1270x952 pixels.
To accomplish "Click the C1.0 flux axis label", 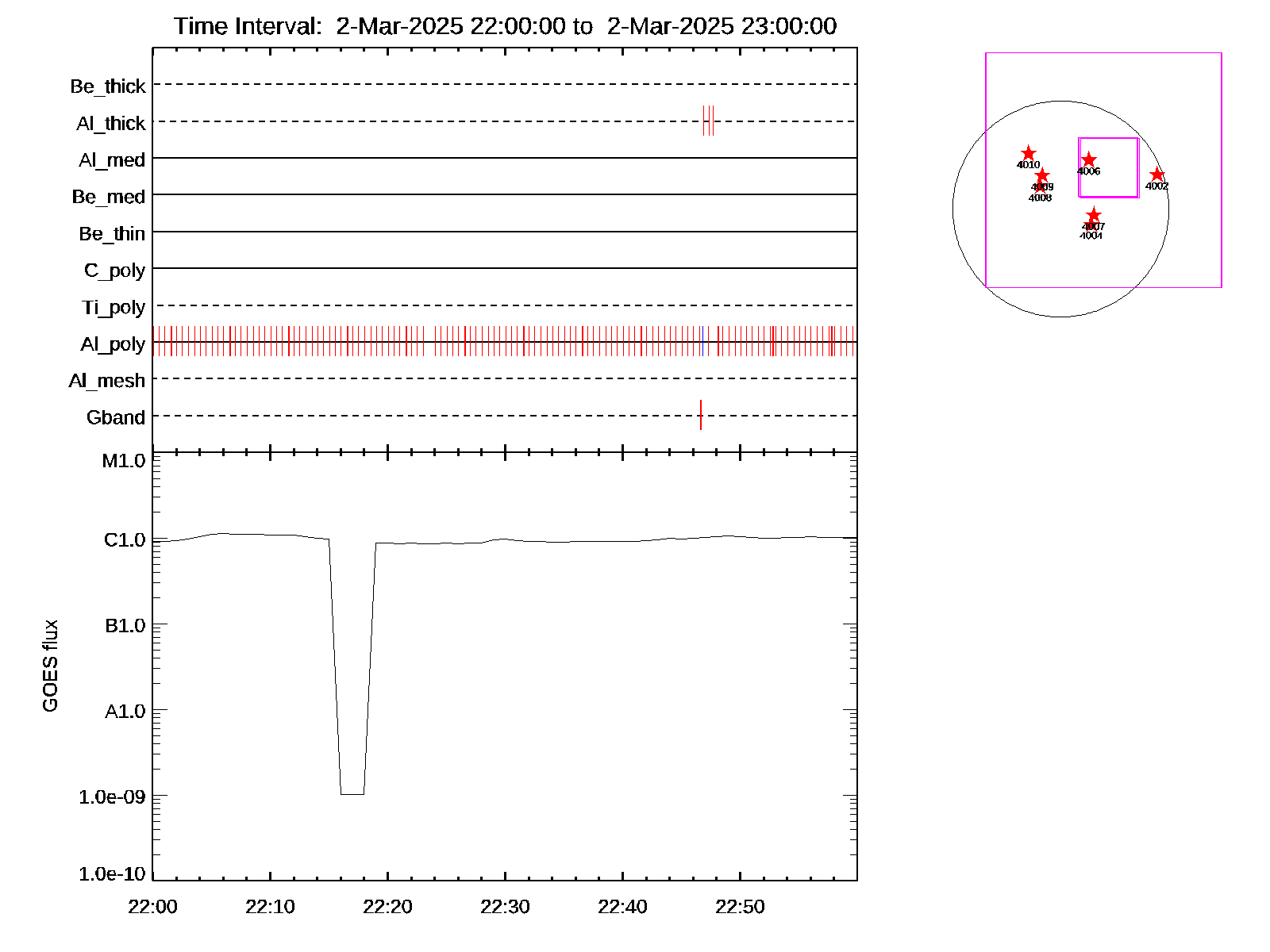I will [x=125, y=539].
